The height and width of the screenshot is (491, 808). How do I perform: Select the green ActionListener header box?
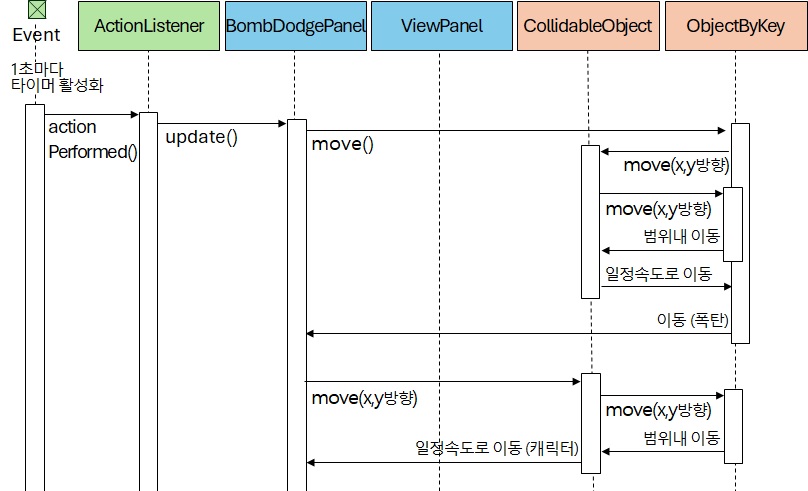tap(148, 26)
